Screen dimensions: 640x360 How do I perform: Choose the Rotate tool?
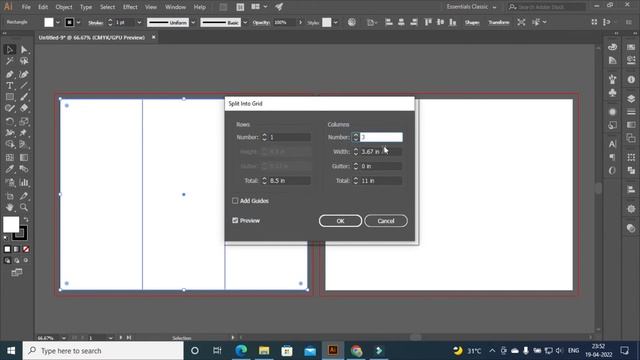coord(9,121)
